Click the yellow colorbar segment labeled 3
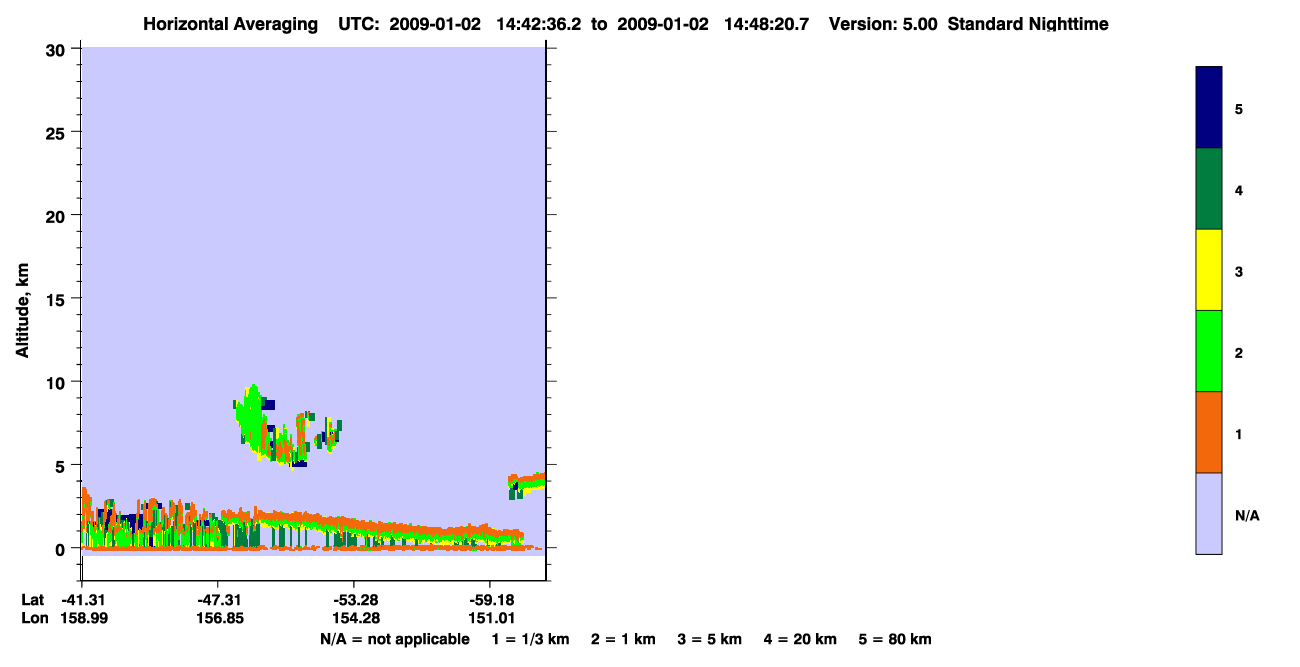The height and width of the screenshot is (667, 1300). (1209, 270)
